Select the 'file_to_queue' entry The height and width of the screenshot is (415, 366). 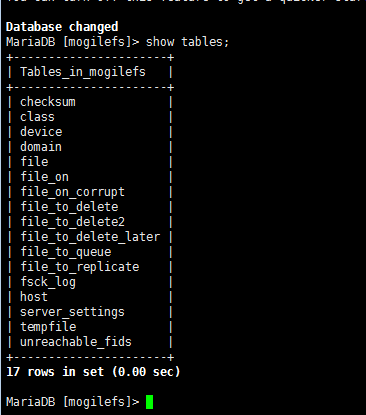pyautogui.click(x=66, y=252)
